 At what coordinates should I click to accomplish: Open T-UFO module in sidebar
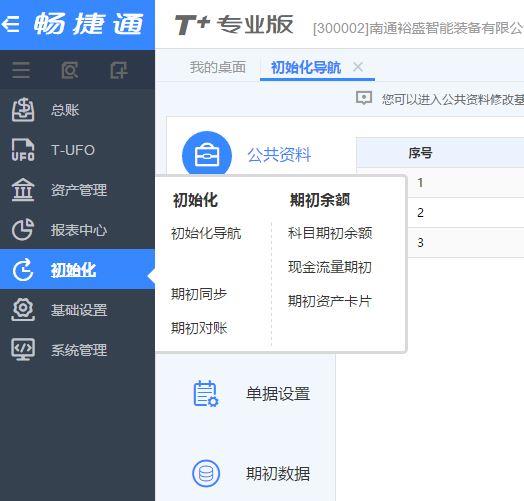tap(77, 150)
